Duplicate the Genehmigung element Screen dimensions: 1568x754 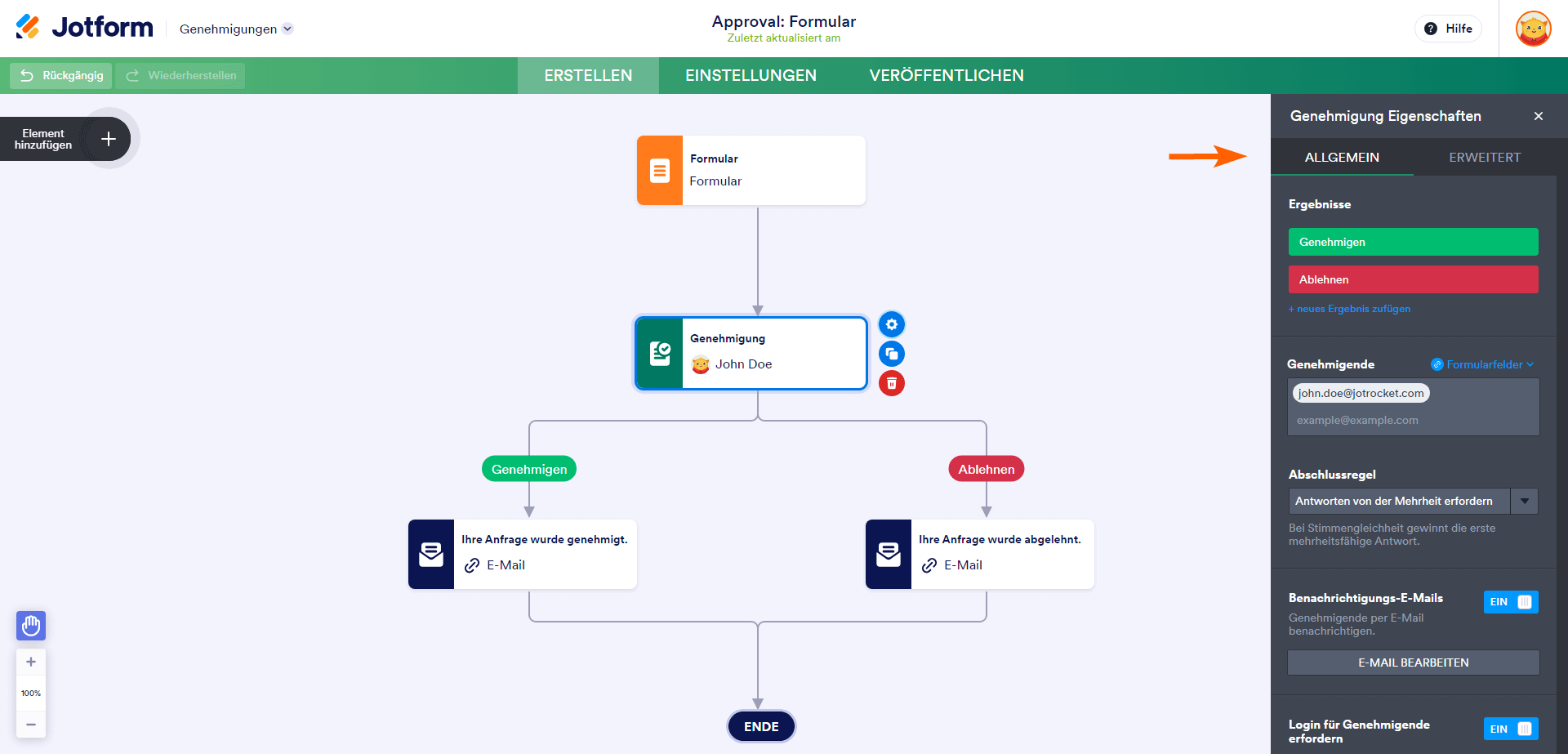891,354
